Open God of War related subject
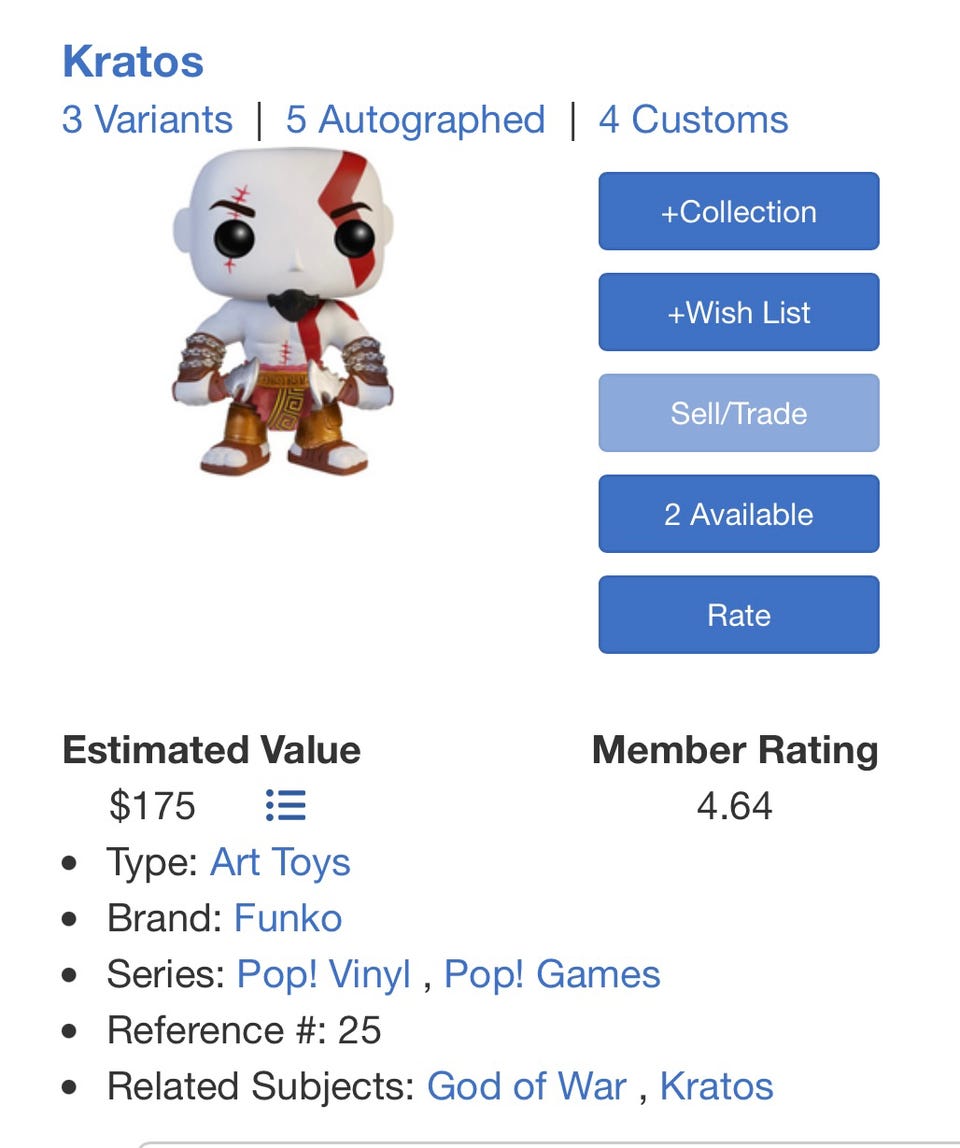Screen dimensions: 960x1148 click(x=526, y=1086)
